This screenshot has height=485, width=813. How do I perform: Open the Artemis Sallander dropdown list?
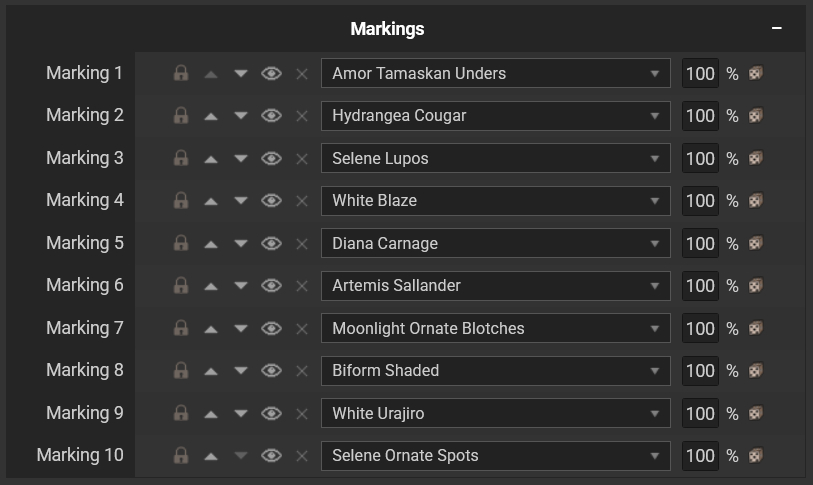point(495,286)
